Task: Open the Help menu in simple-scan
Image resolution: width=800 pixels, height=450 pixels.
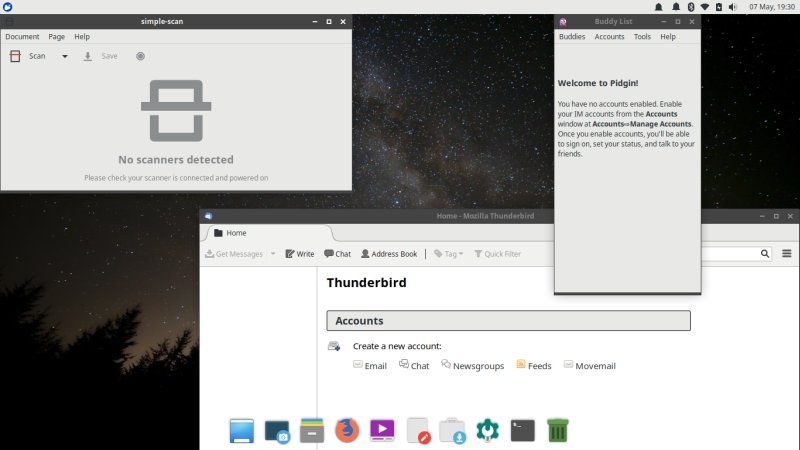Action: pos(82,37)
